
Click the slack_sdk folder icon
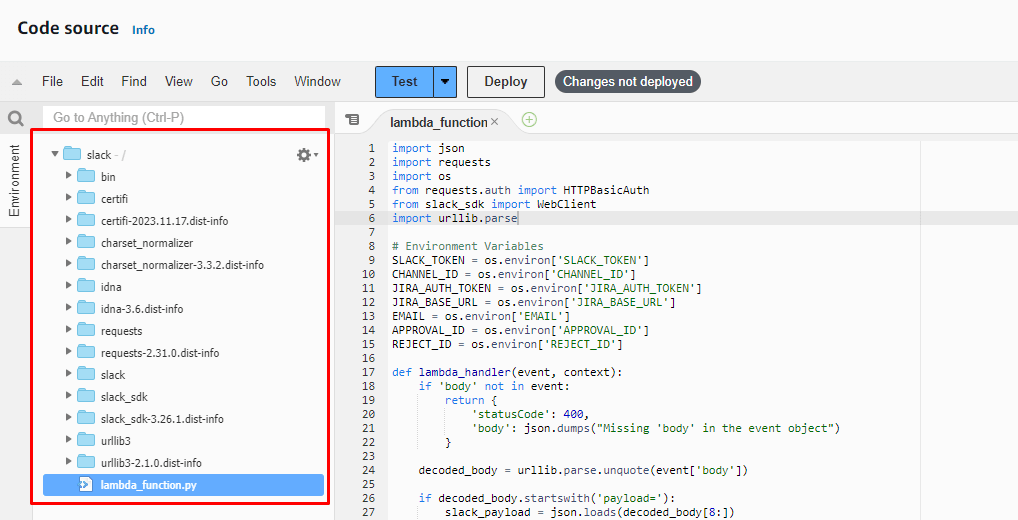tap(85, 397)
